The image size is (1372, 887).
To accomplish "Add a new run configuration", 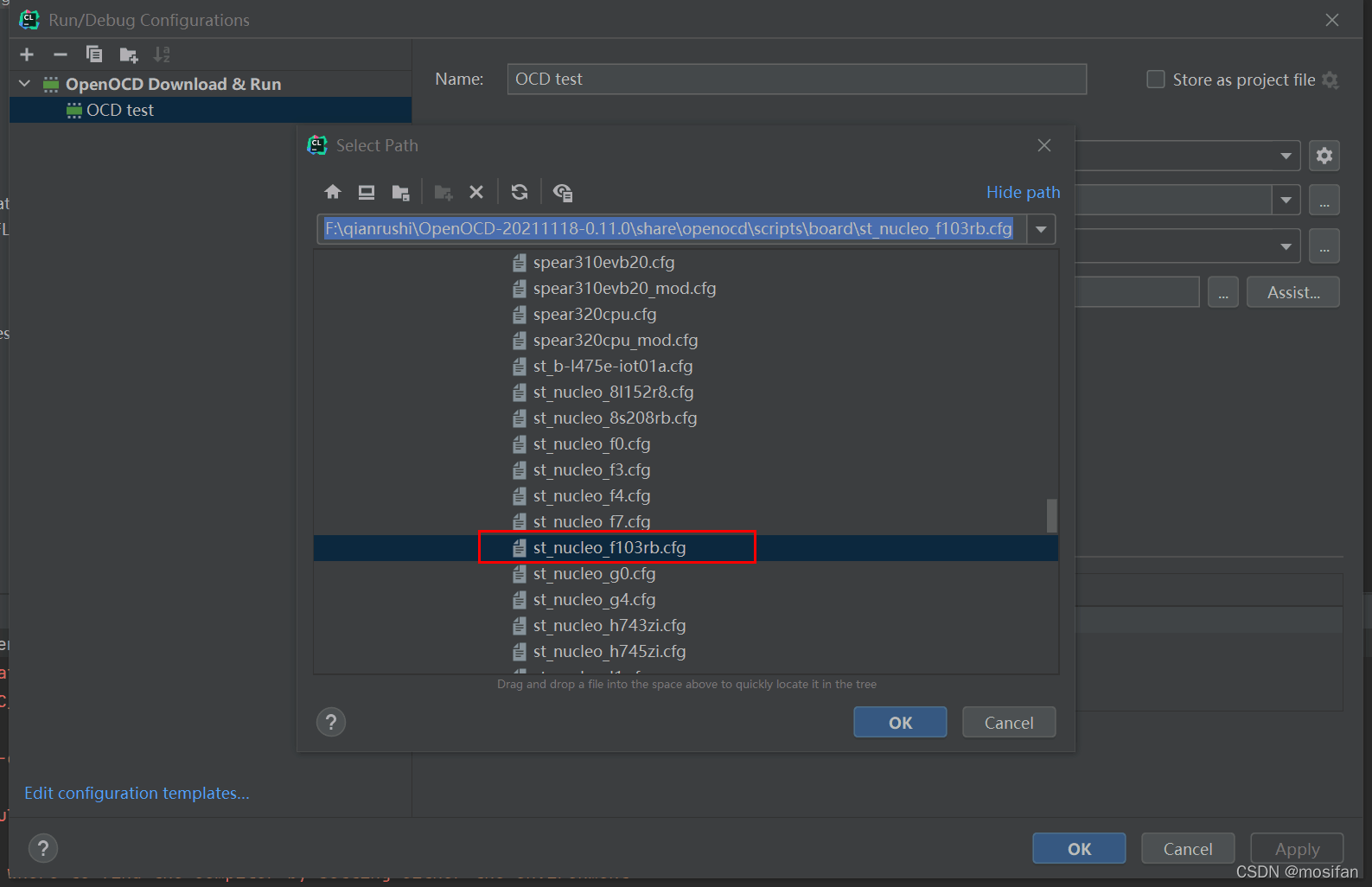I will [27, 54].
